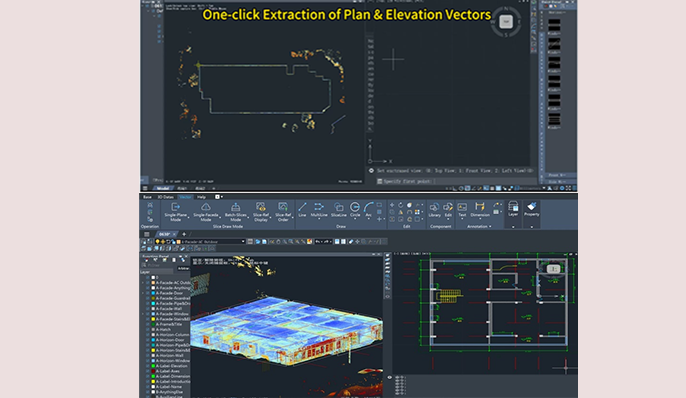Open the Help ribbon tab
The height and width of the screenshot is (398, 686).
coord(201,197)
